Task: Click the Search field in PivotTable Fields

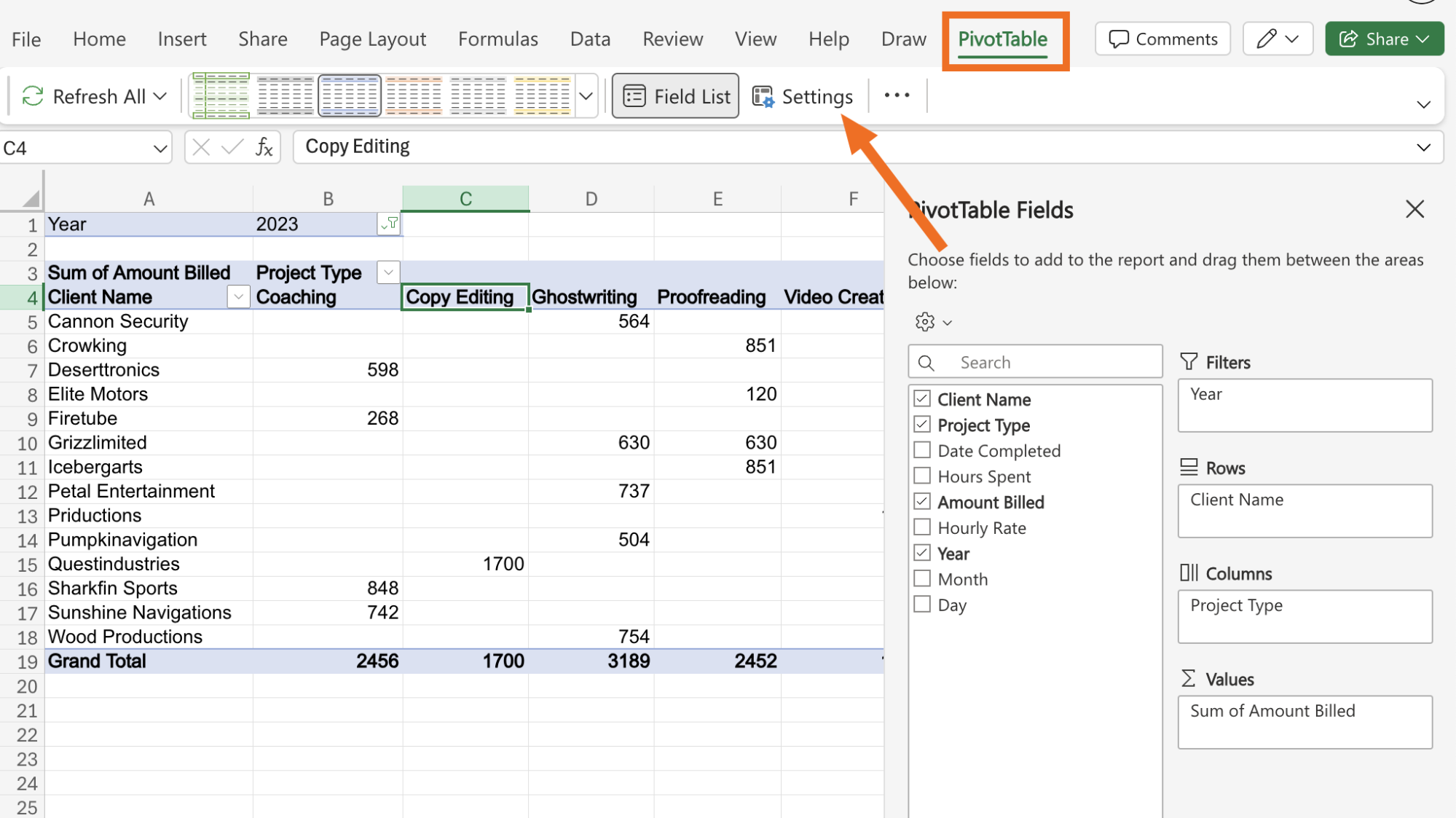Action: [1034, 361]
